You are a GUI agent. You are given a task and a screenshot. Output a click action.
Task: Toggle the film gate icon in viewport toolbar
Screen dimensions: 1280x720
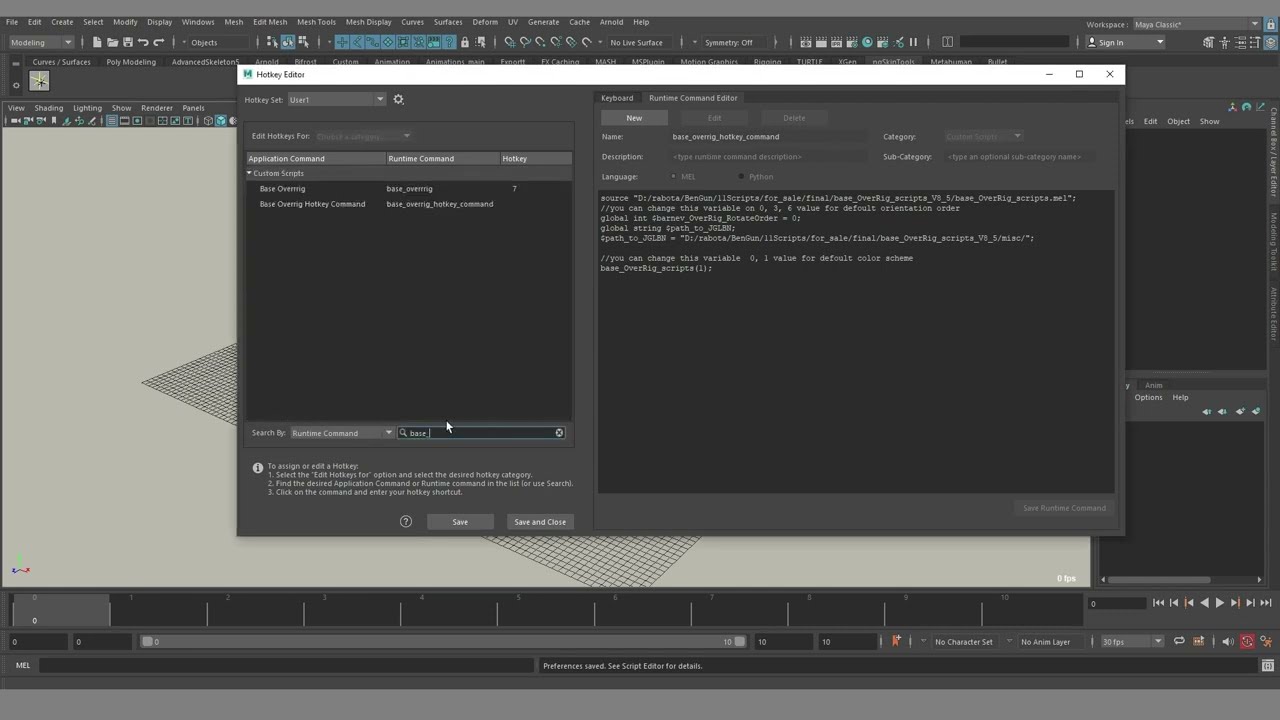[125, 120]
